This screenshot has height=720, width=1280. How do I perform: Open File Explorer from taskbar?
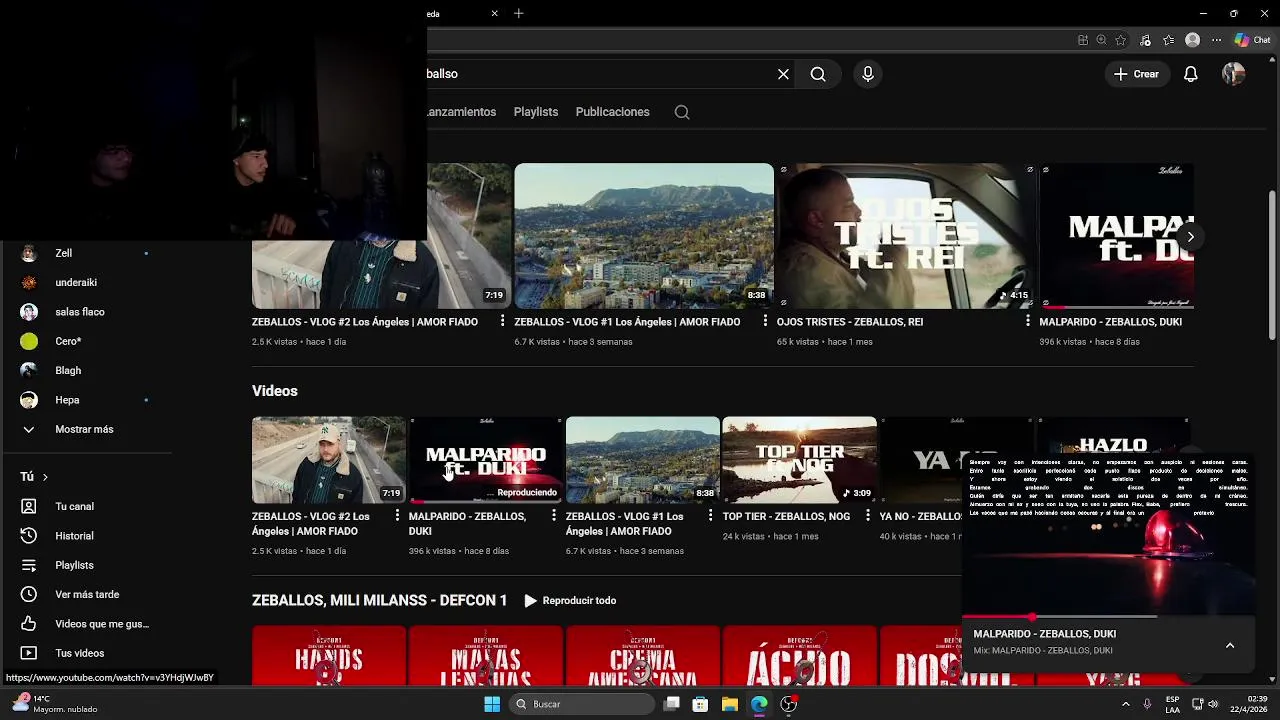tap(730, 704)
